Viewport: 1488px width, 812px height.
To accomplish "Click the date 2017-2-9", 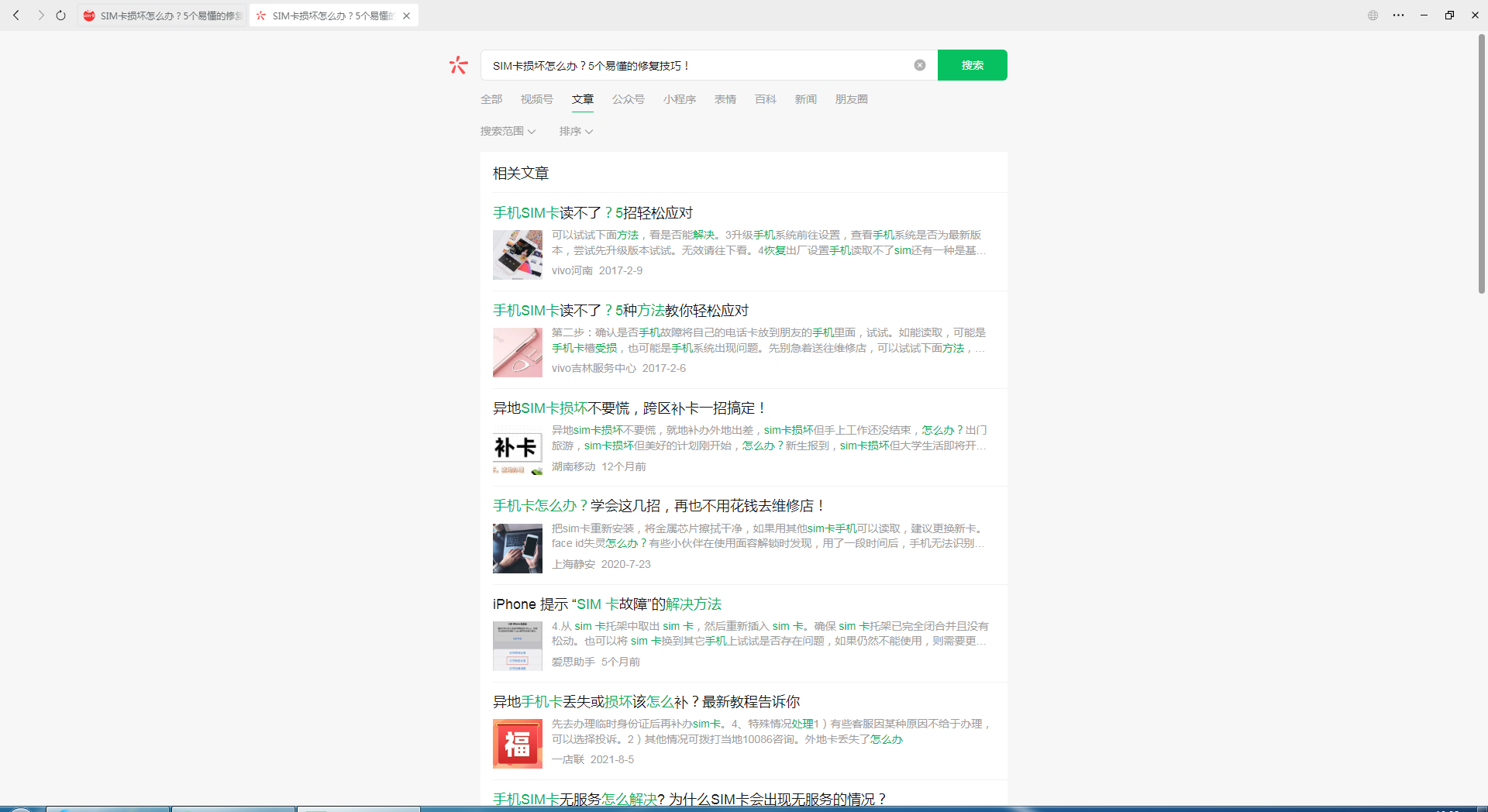I will (x=621, y=270).
